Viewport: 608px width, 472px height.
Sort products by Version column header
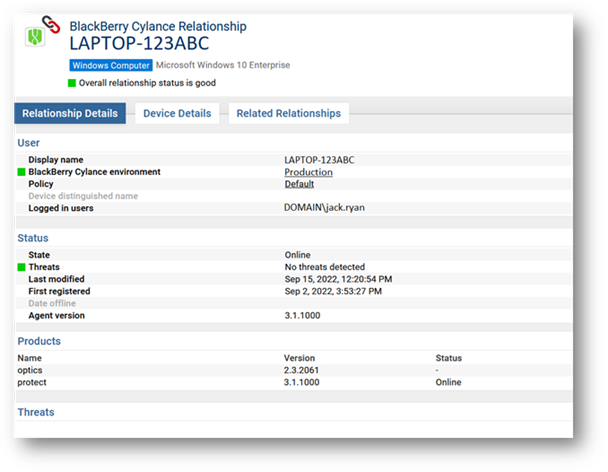(x=299, y=357)
